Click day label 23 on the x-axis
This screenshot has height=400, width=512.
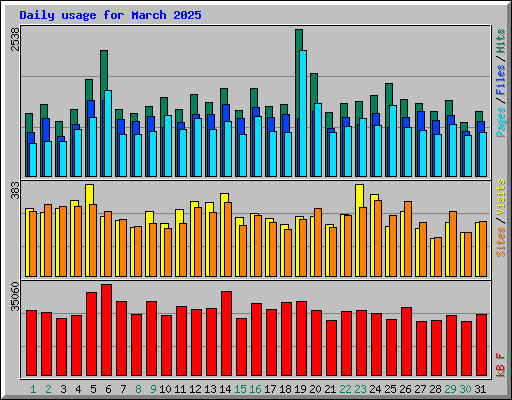(x=360, y=389)
